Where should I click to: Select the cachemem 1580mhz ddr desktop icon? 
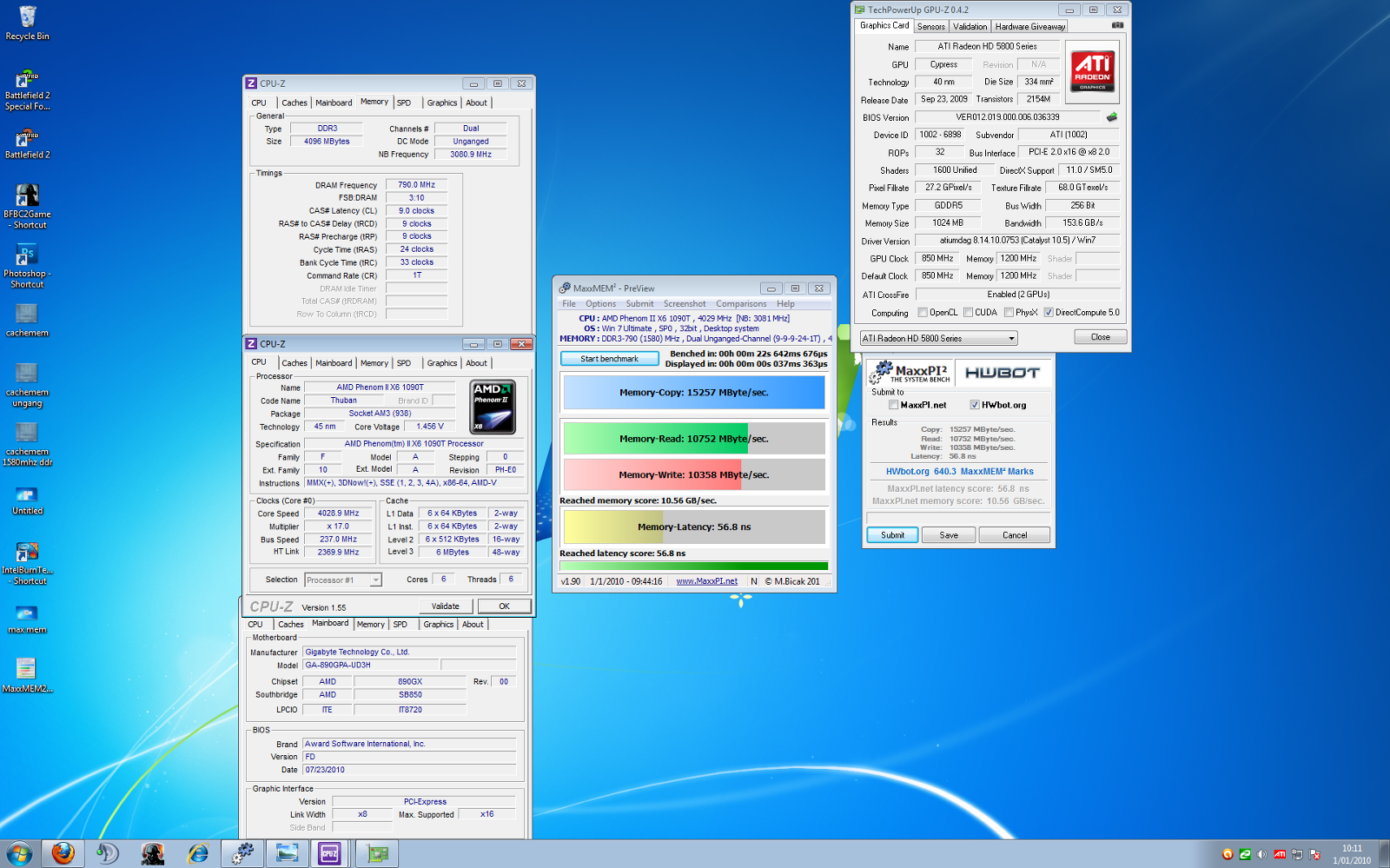(x=27, y=444)
